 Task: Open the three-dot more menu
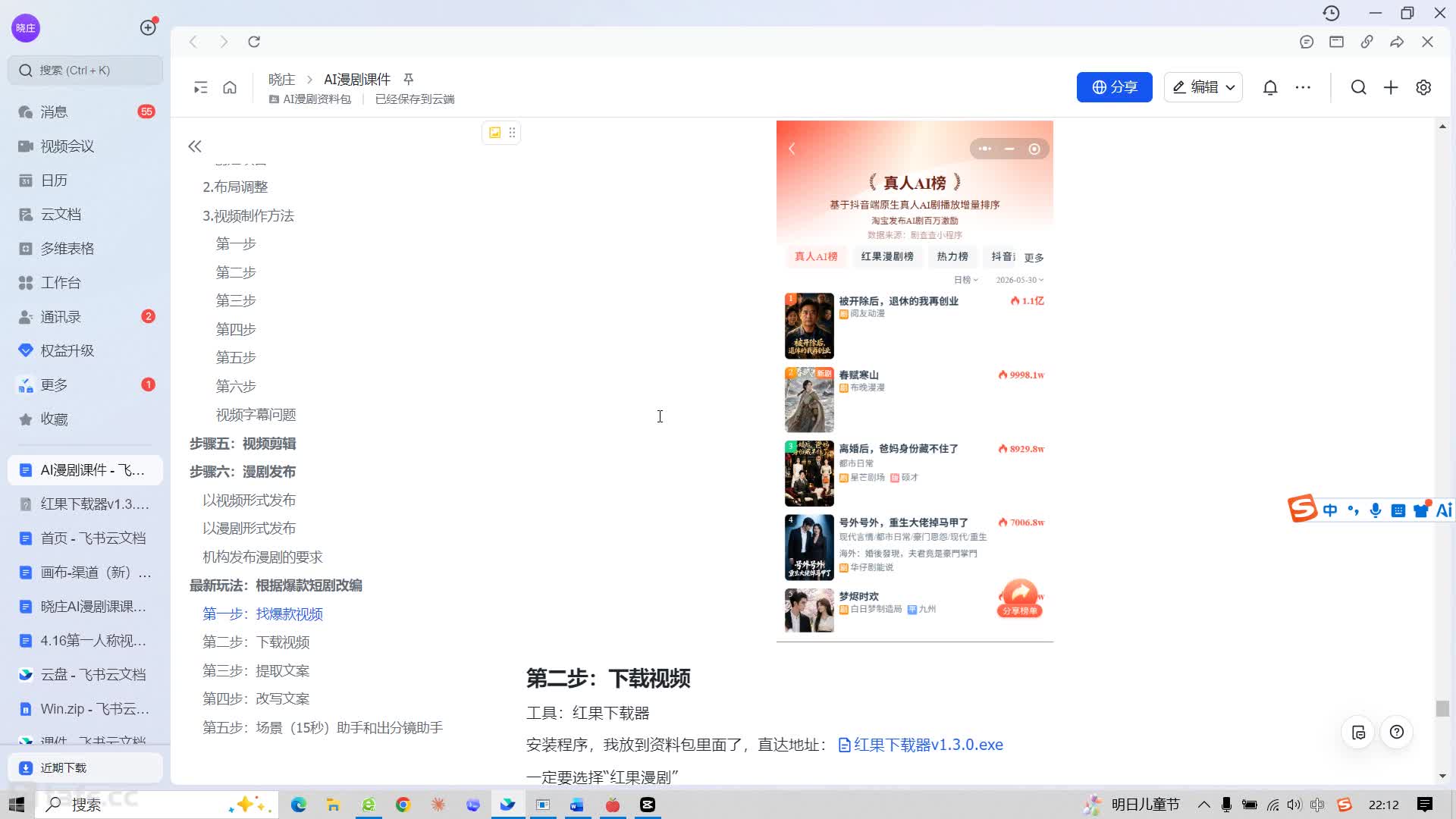[1303, 87]
